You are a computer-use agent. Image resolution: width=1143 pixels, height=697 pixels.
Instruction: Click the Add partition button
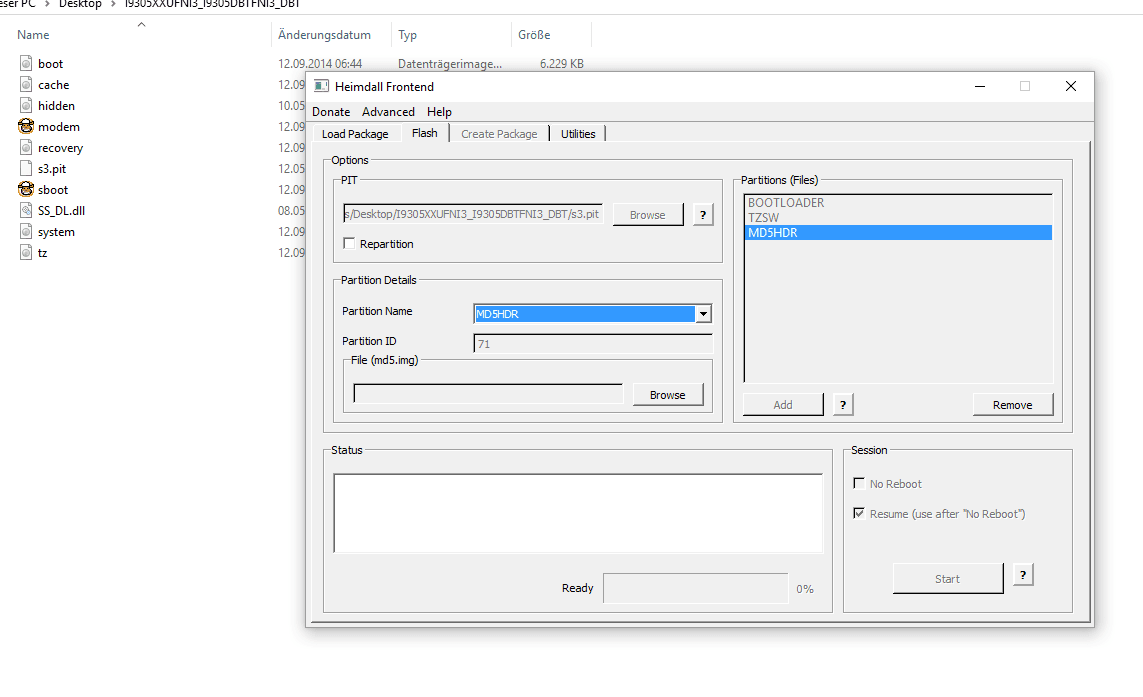coord(783,405)
